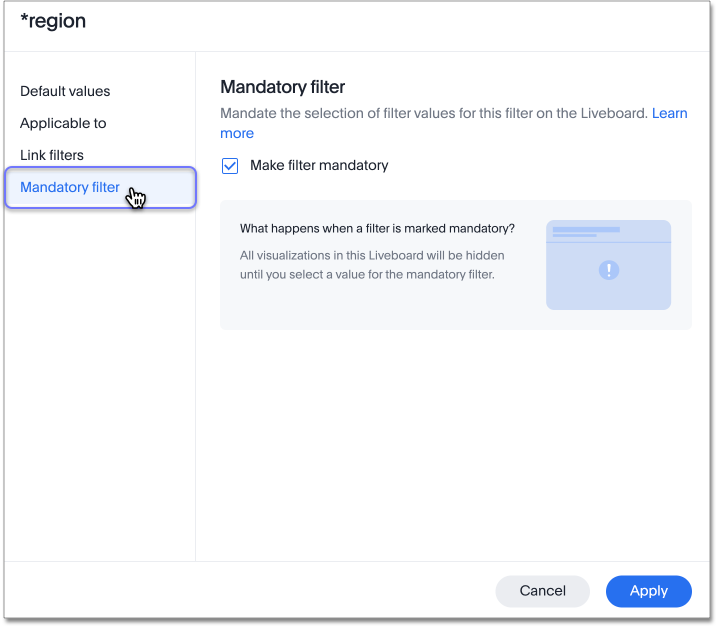
Task: Open the Learn more link
Action: [669, 113]
